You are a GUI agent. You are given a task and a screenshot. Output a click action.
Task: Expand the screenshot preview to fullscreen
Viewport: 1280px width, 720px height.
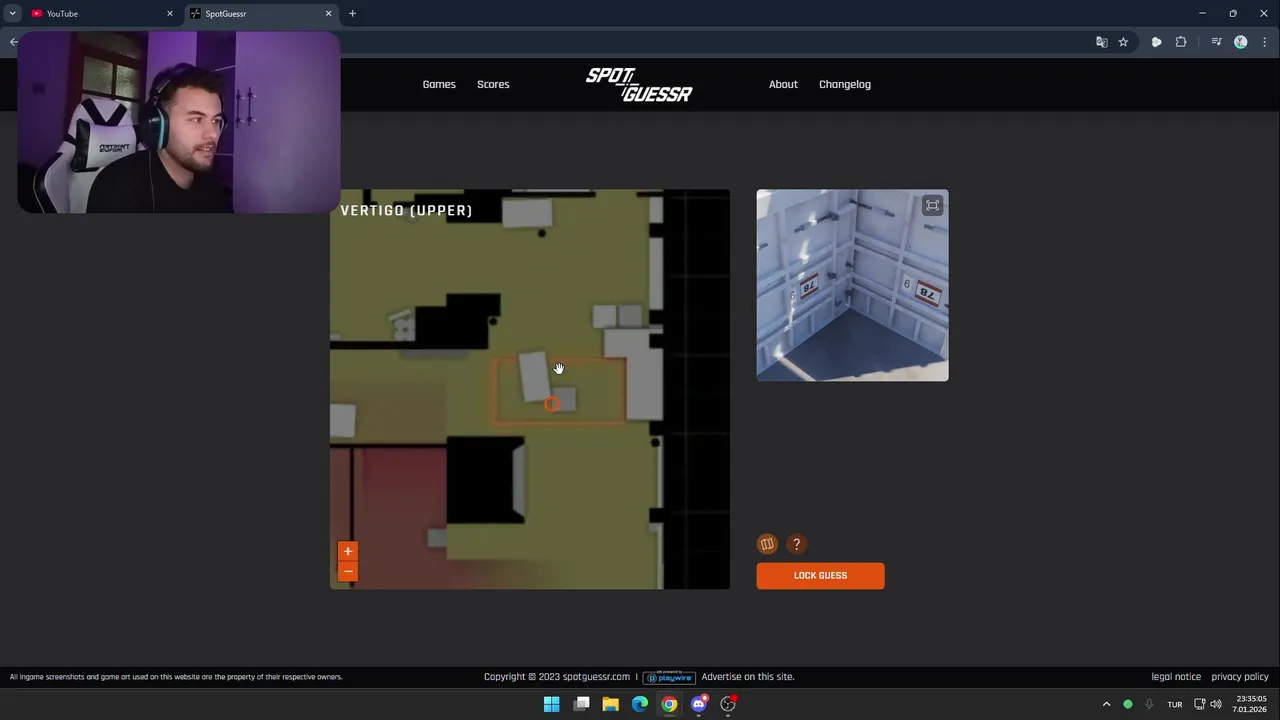(932, 205)
